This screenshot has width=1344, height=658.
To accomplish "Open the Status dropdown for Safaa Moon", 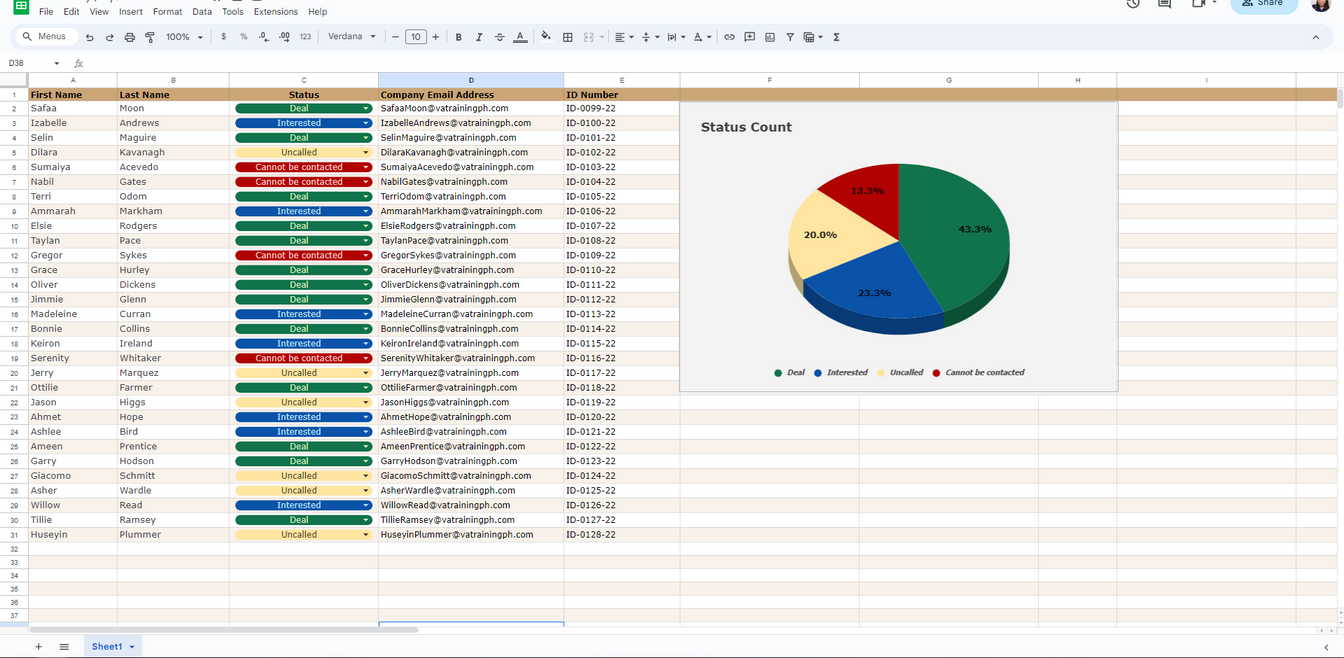I will click(x=366, y=108).
